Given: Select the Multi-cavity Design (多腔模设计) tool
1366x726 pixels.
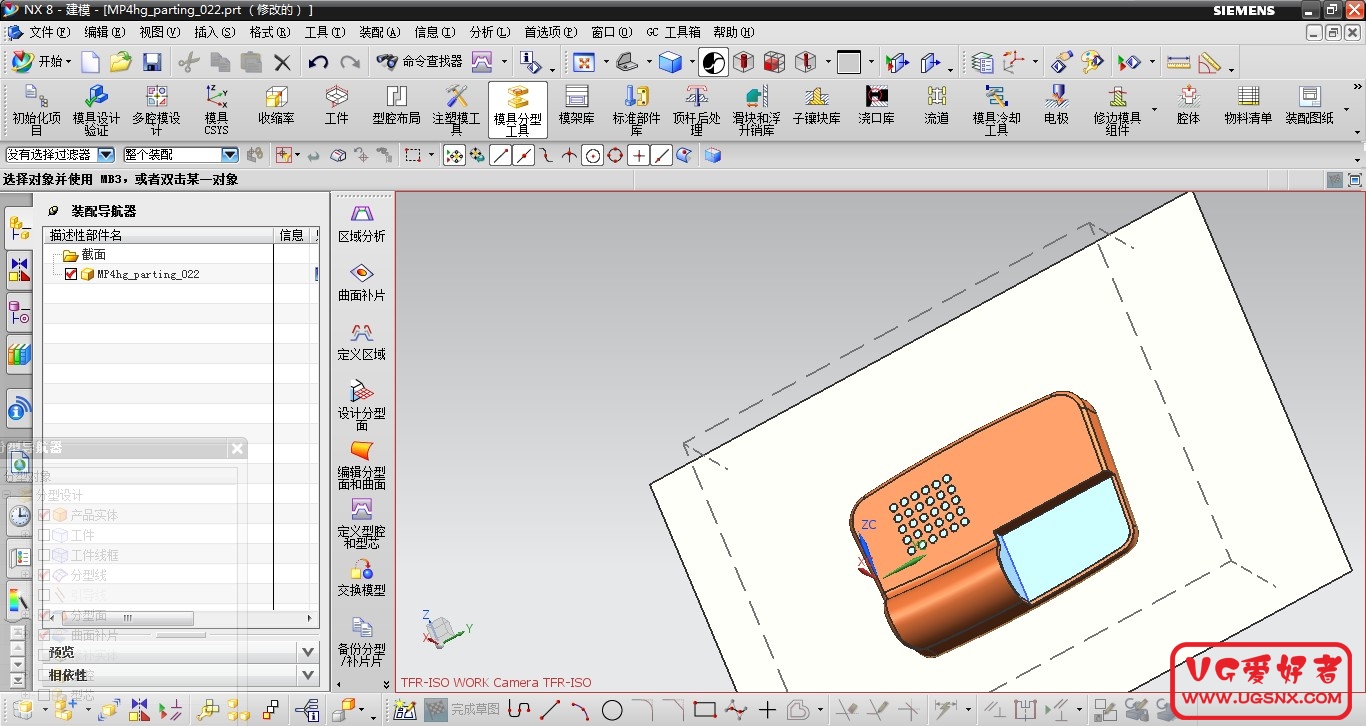Looking at the screenshot, I should pyautogui.click(x=156, y=110).
